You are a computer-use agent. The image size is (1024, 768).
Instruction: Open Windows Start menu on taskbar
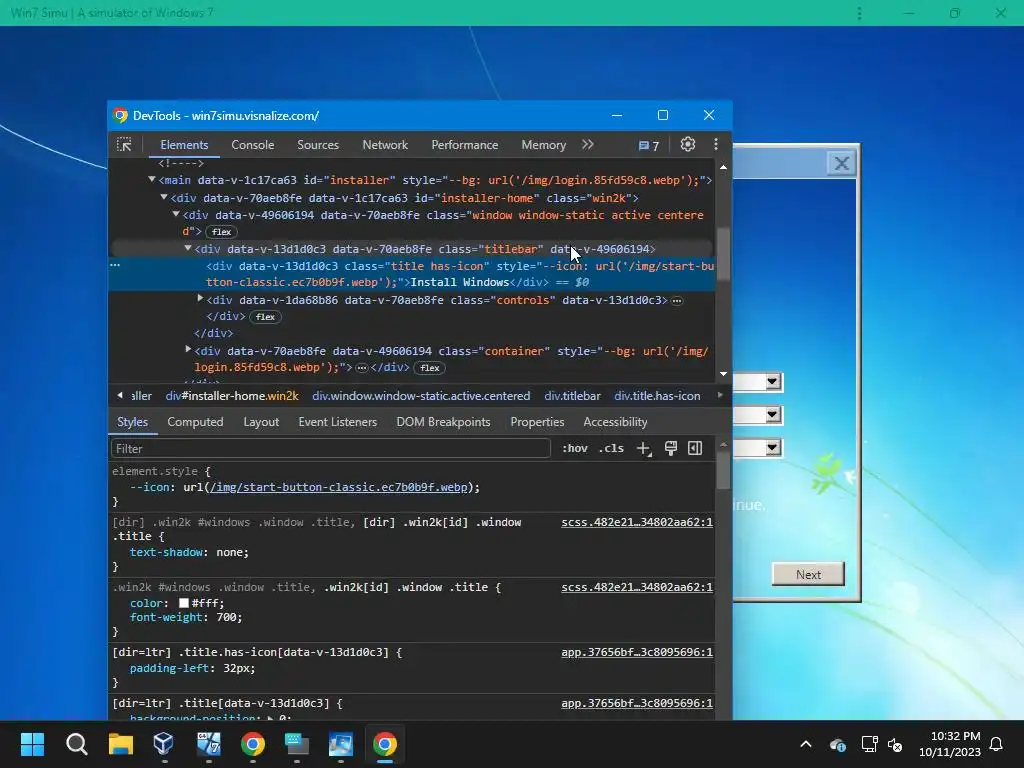pos(32,744)
